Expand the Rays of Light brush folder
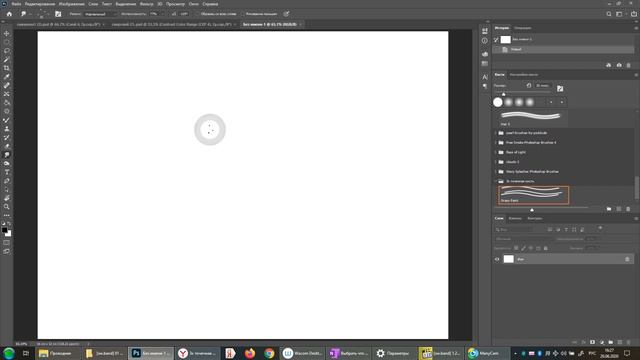Screen dimensions: 640x360 496,152
